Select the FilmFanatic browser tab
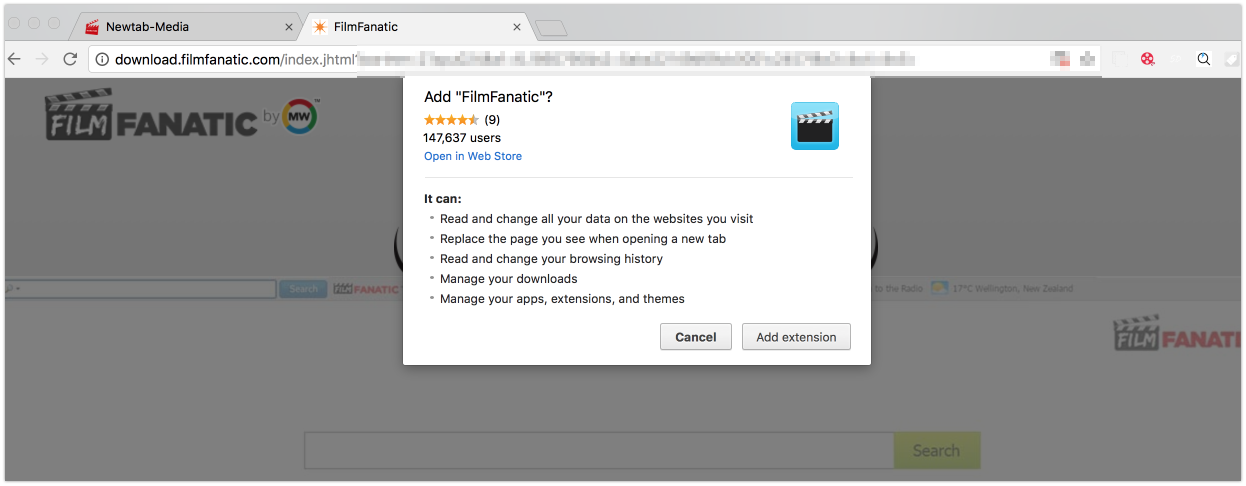This screenshot has width=1246, height=486. pyautogui.click(x=400, y=27)
